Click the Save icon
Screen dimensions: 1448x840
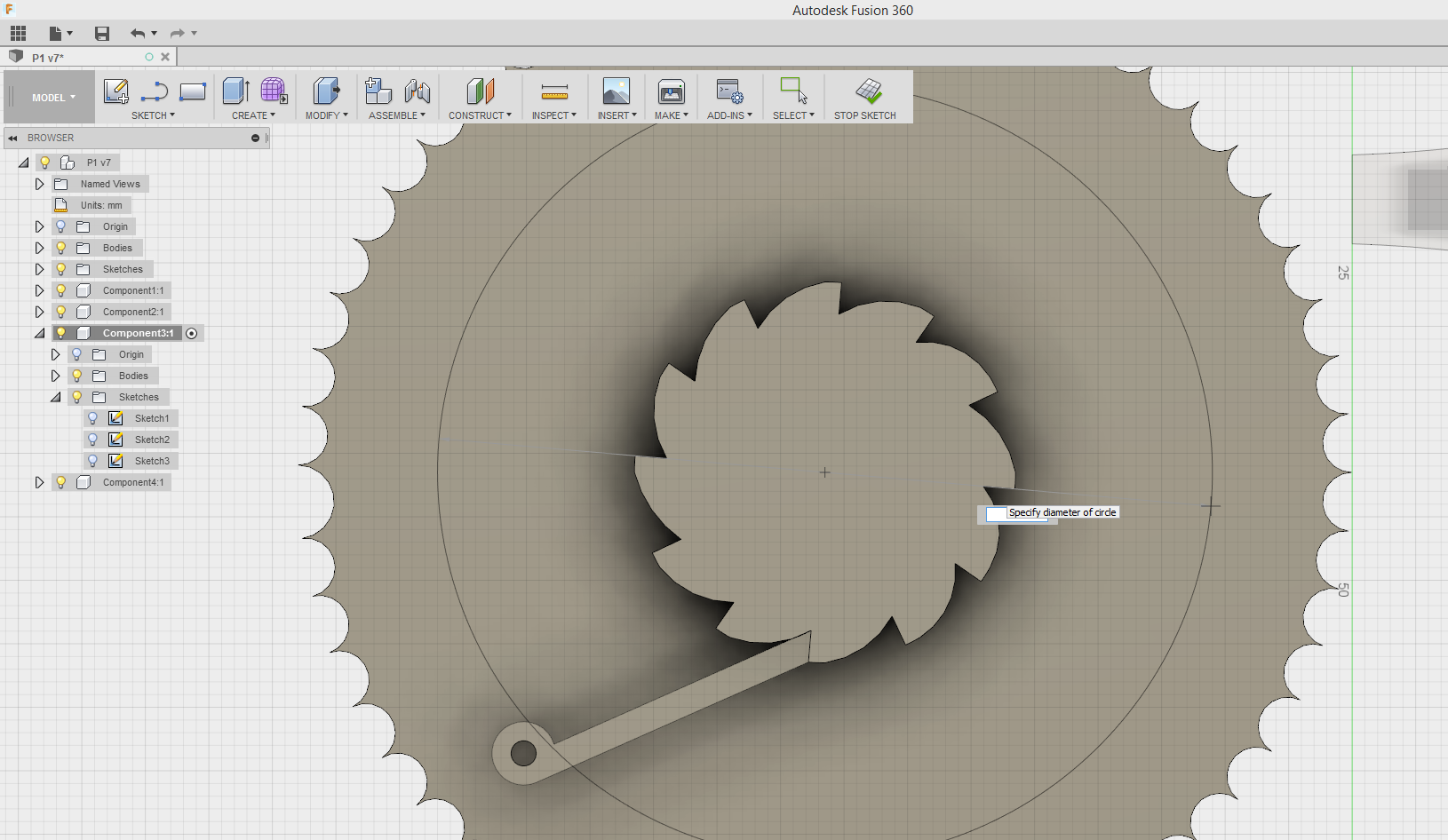click(x=102, y=34)
